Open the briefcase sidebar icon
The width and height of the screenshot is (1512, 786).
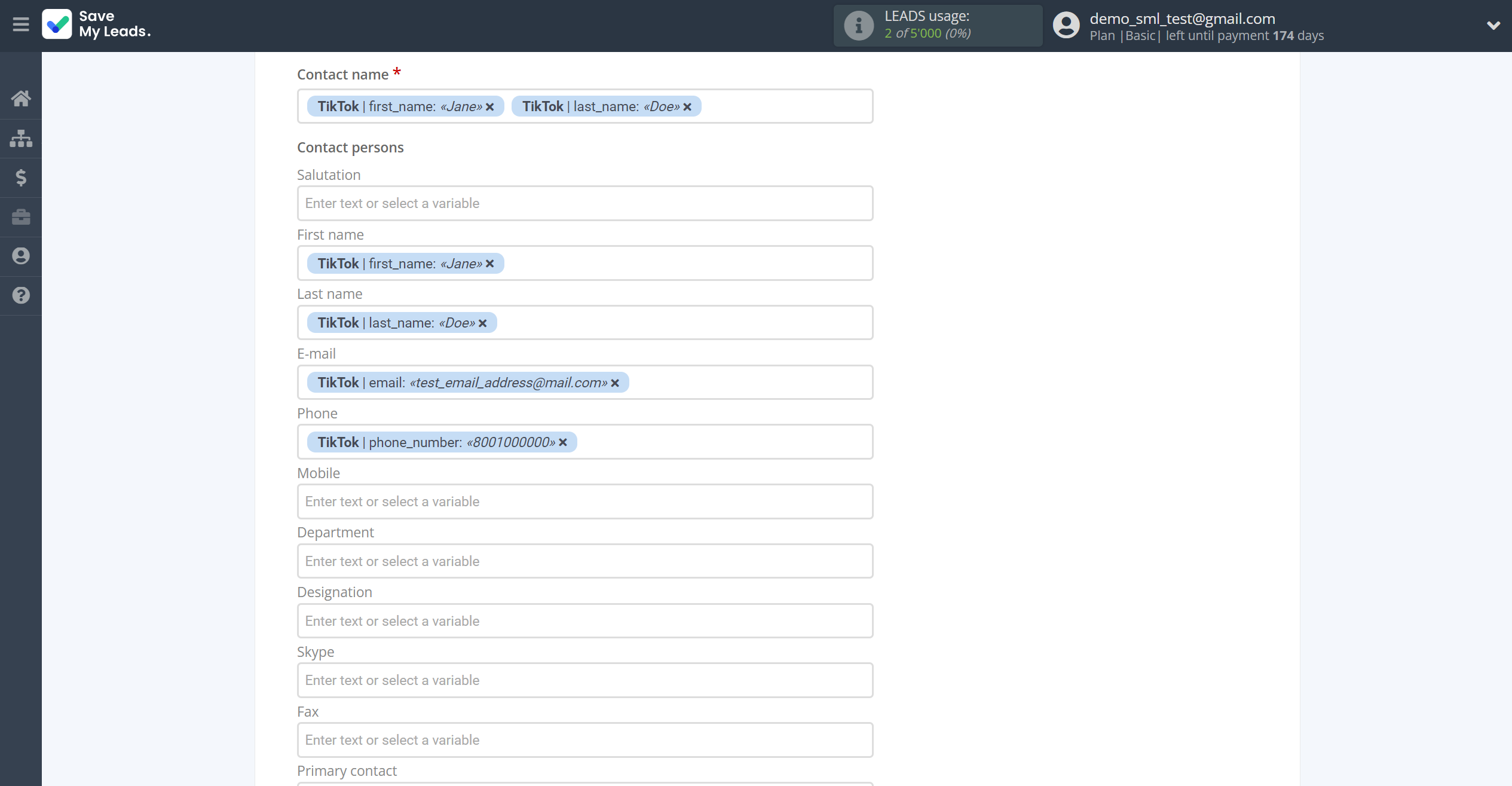point(21,217)
